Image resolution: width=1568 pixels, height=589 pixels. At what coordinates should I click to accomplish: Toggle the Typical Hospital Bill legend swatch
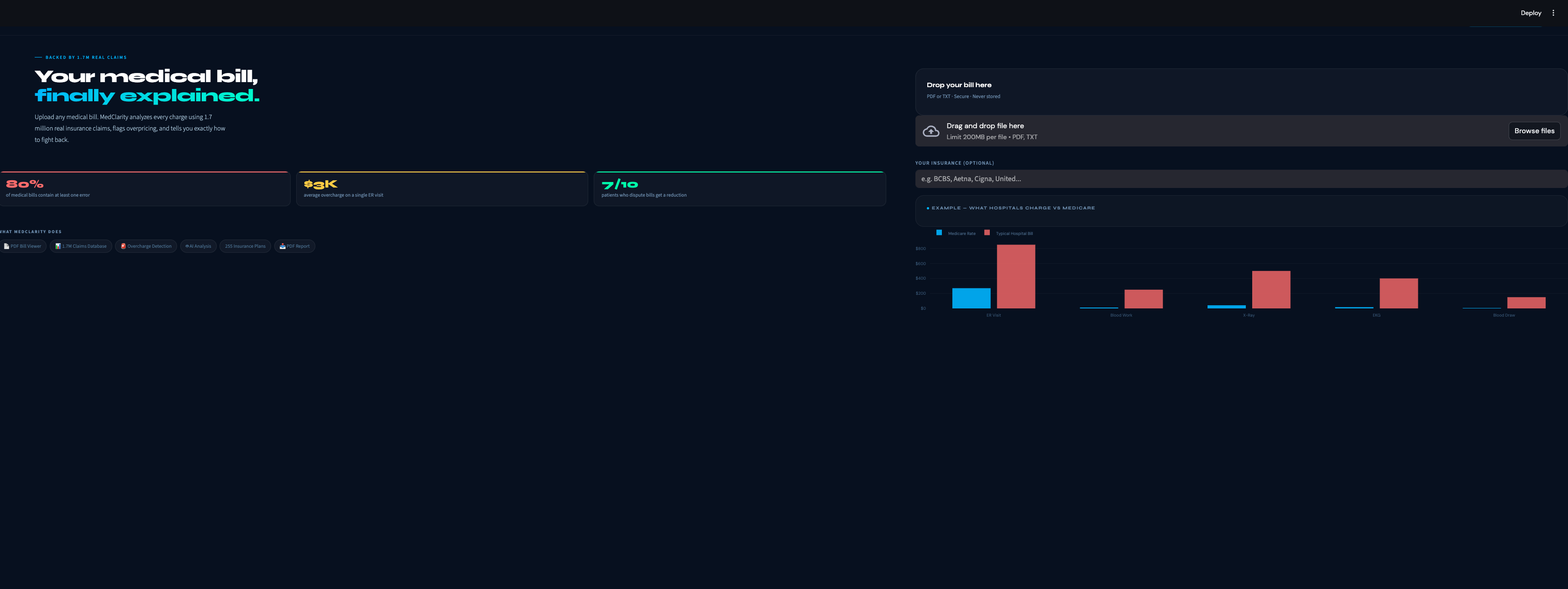click(987, 233)
